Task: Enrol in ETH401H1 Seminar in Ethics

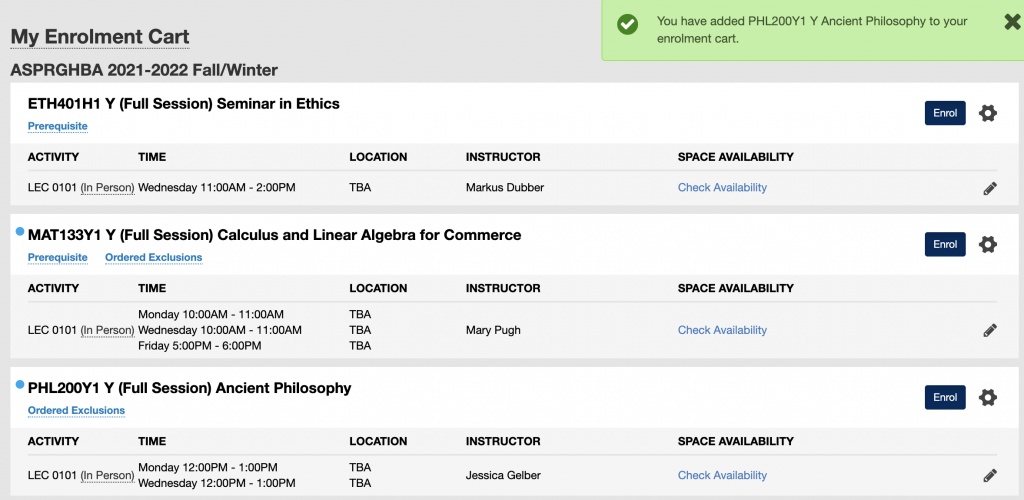Action: point(945,113)
